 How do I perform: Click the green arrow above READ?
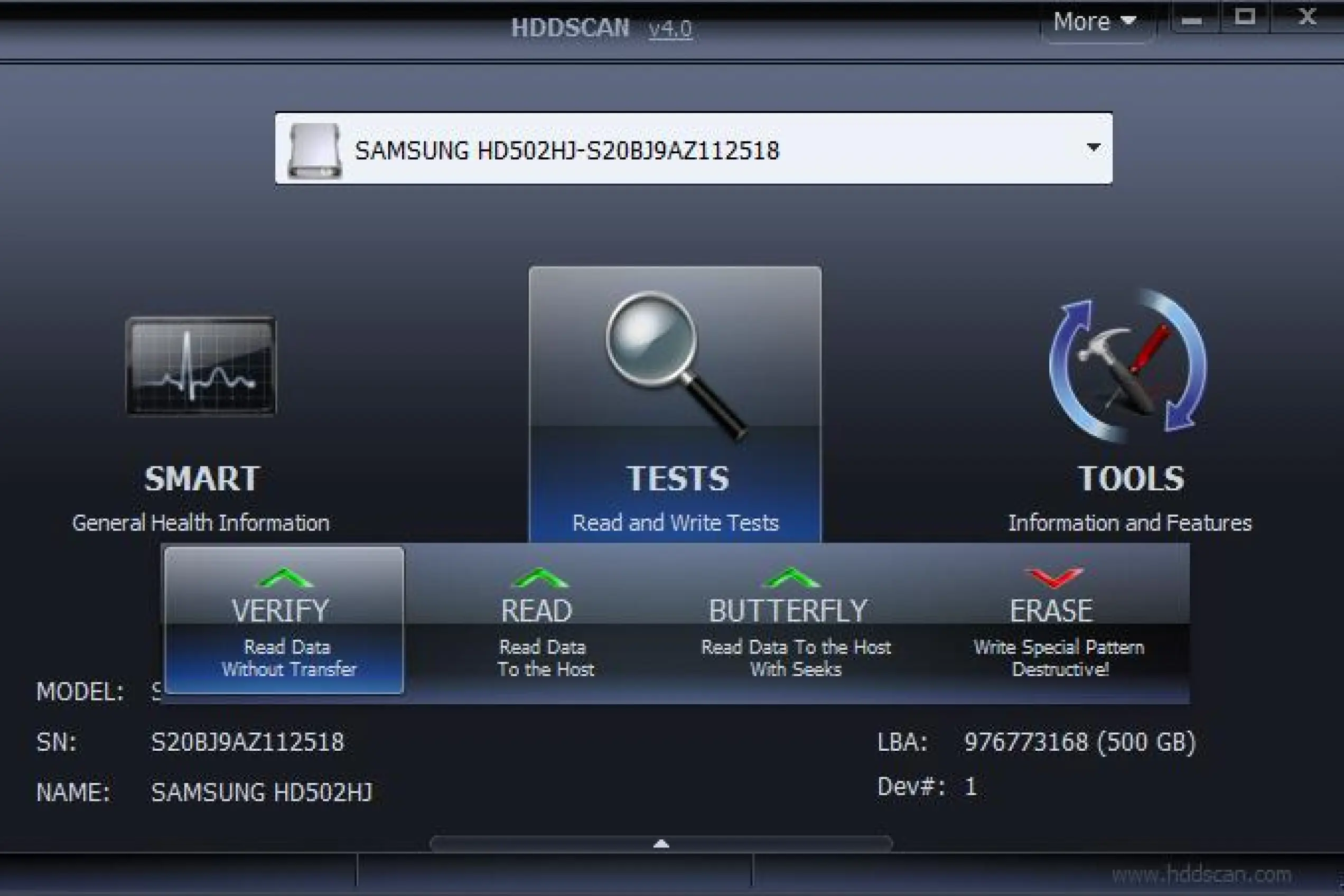(x=539, y=578)
